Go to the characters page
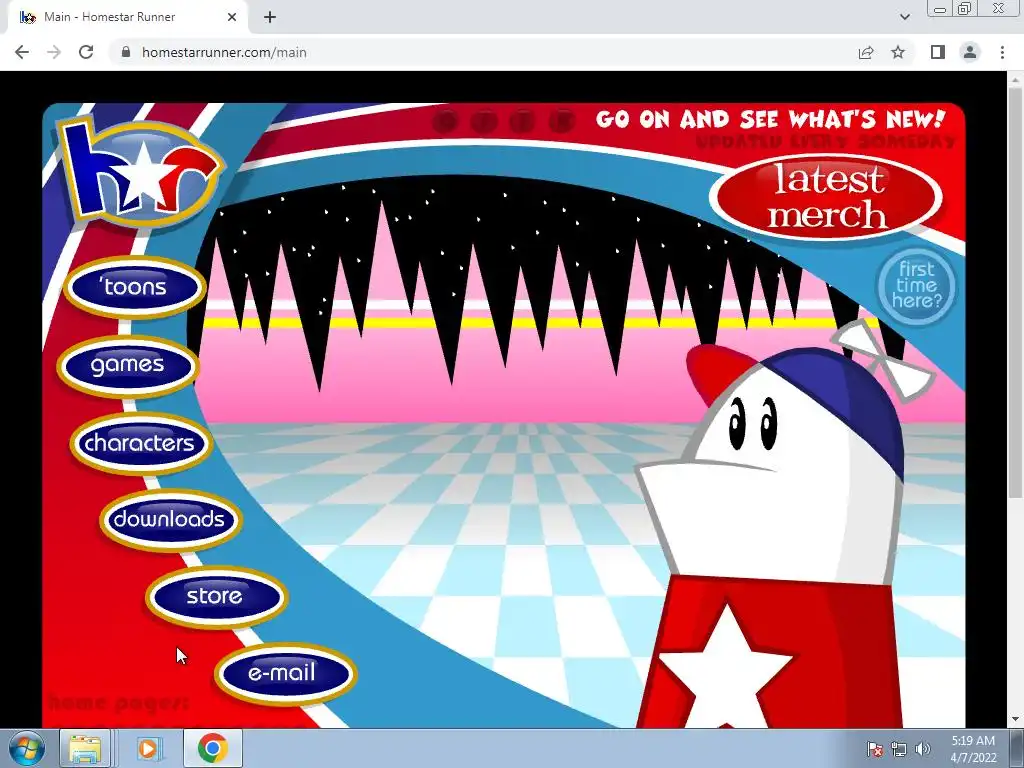 (140, 443)
